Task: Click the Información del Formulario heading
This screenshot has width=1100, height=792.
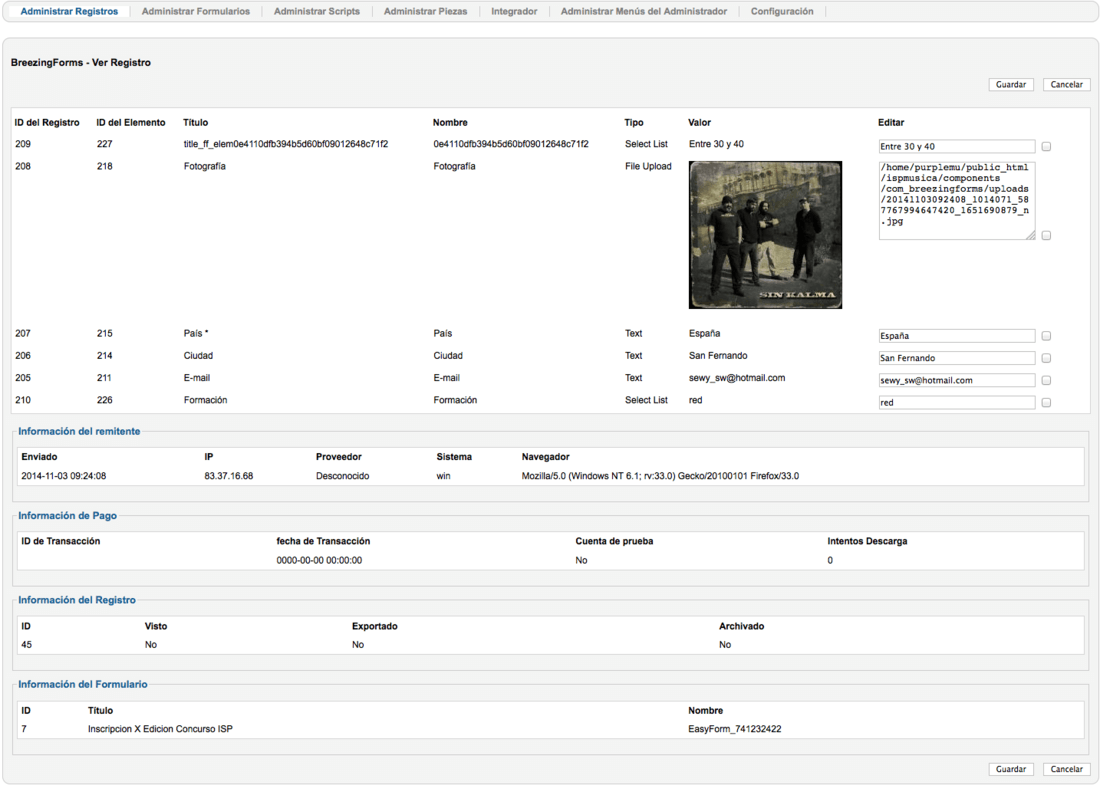Action: coord(83,684)
